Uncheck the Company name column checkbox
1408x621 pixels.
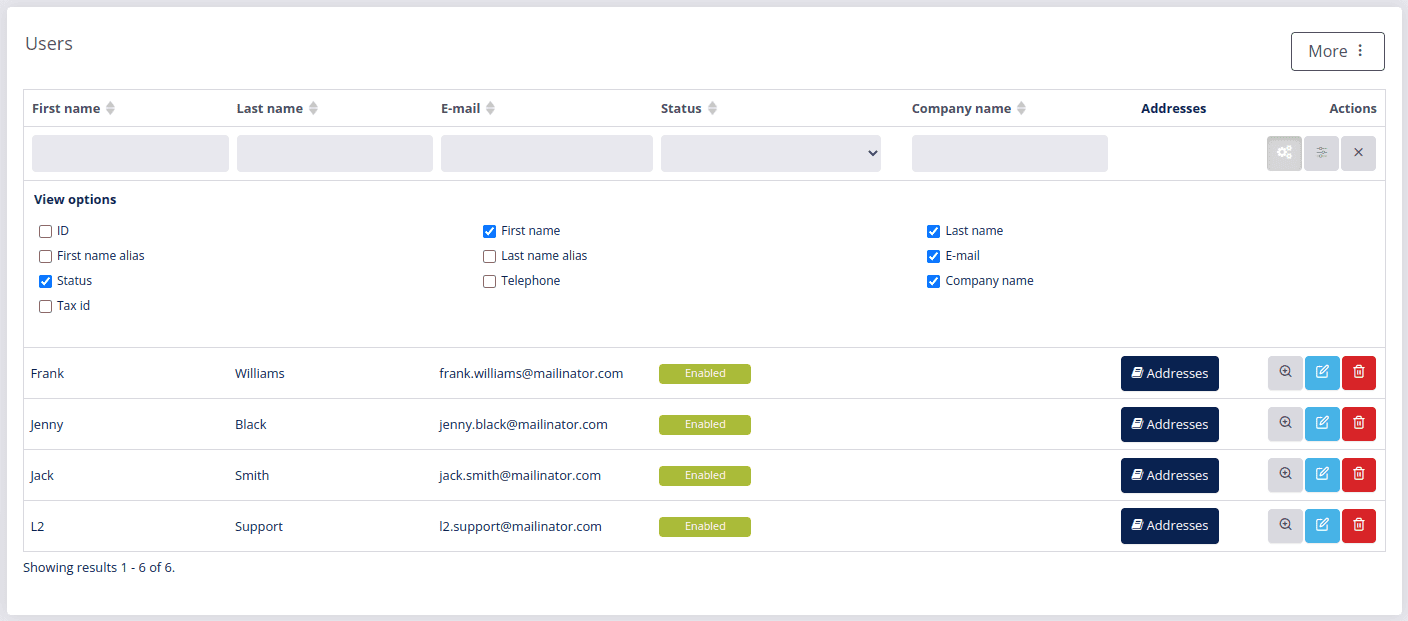click(933, 281)
